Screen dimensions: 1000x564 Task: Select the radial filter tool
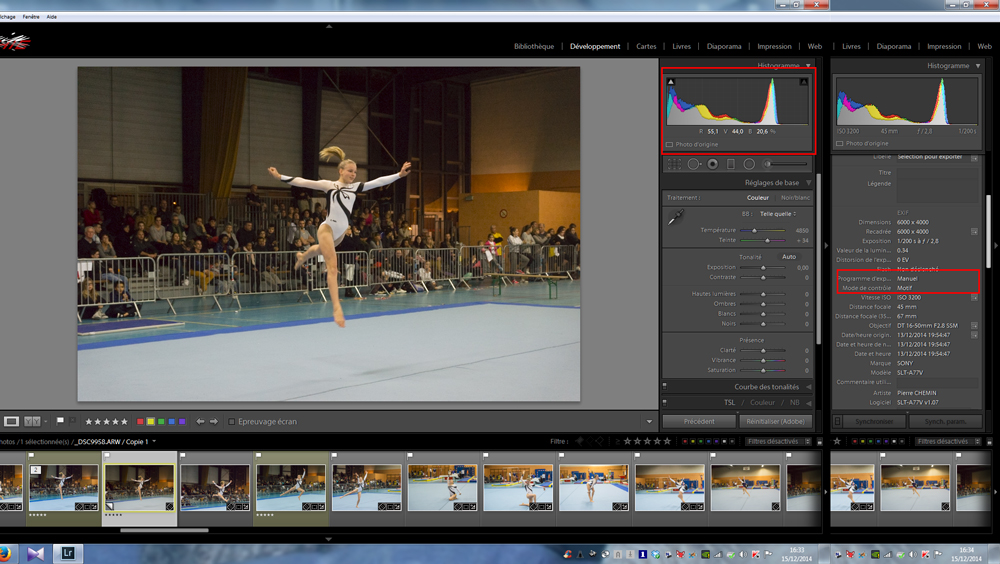749,164
